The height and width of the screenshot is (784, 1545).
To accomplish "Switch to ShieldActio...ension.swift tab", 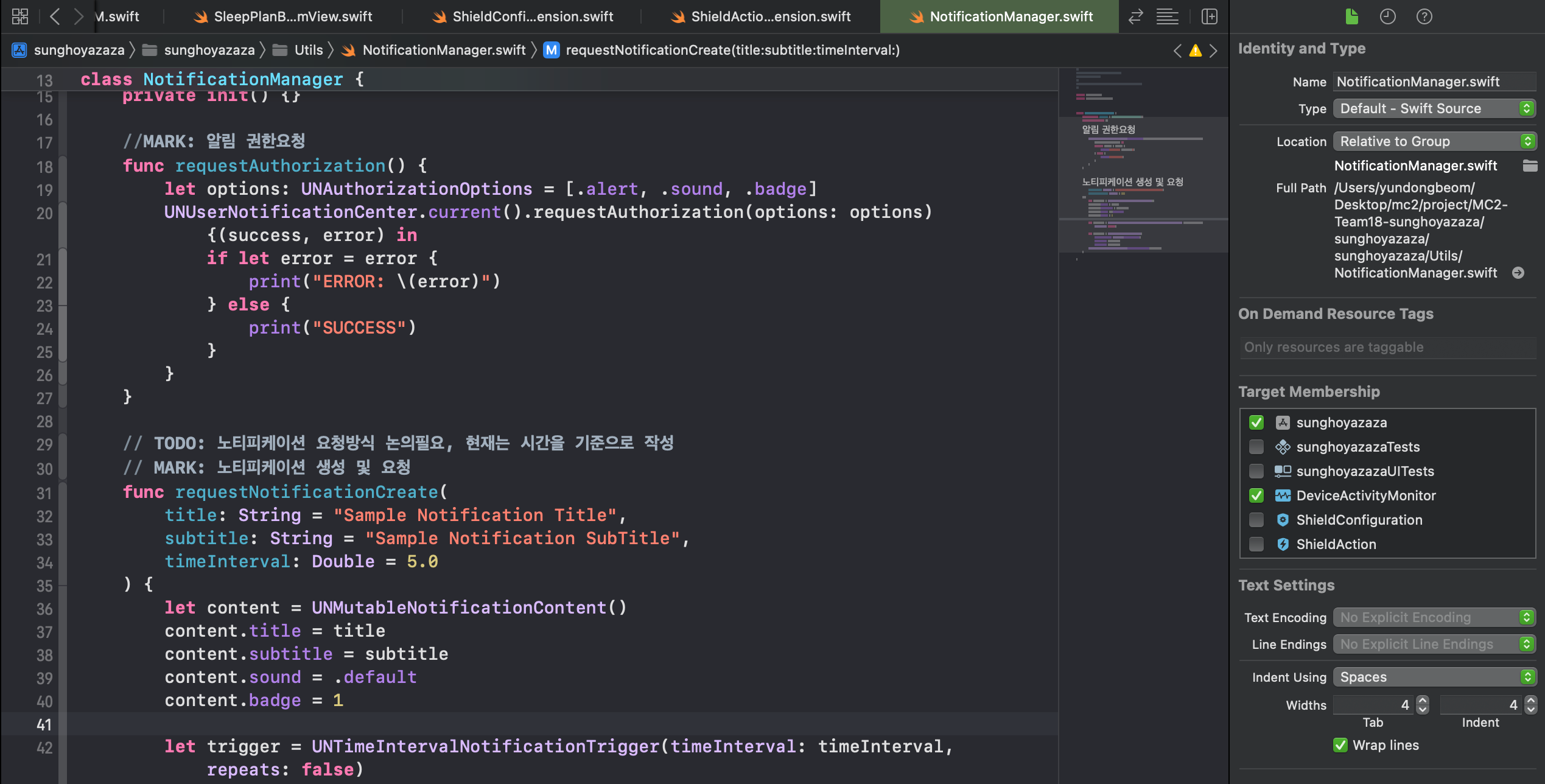I will click(770, 16).
